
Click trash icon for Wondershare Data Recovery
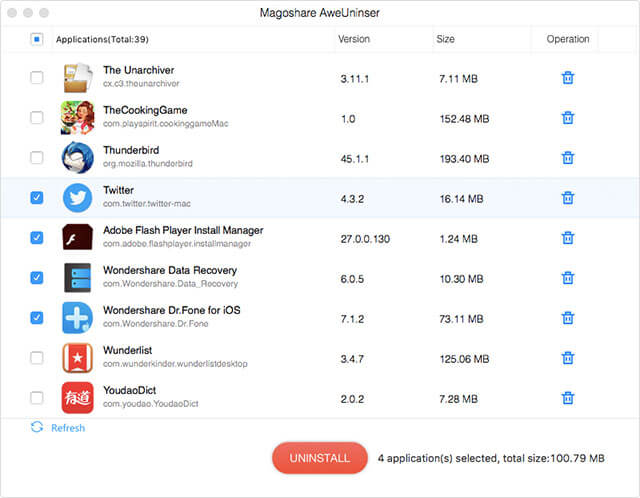(568, 278)
